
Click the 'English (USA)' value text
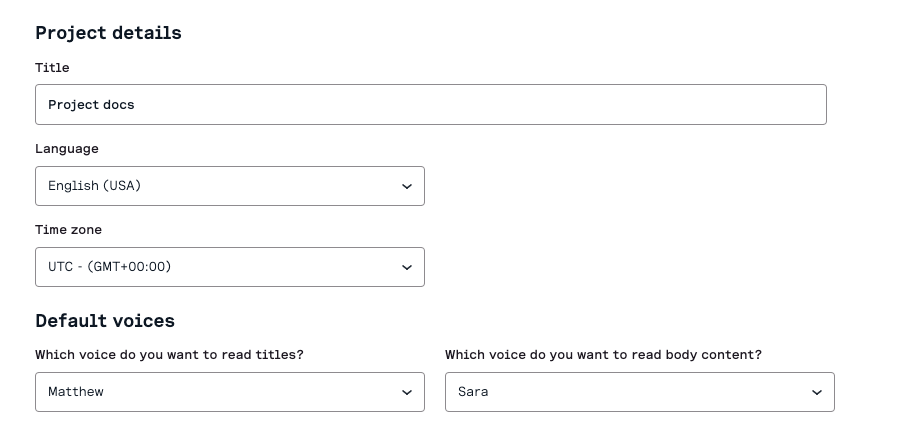(94, 186)
